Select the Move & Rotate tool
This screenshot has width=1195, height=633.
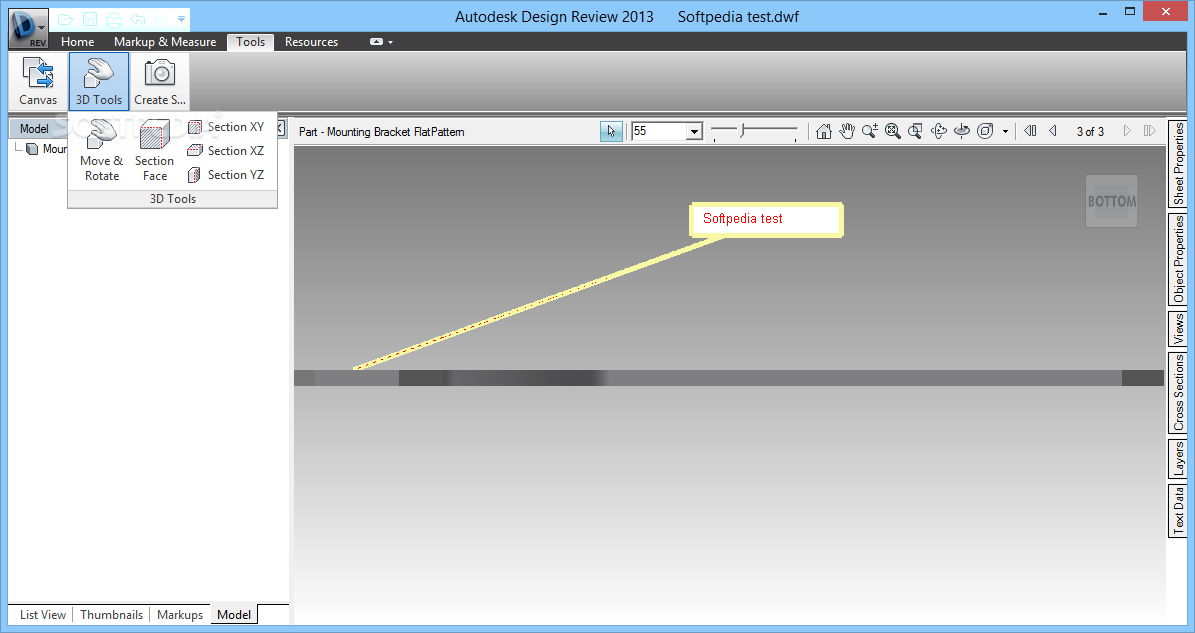tap(101, 151)
